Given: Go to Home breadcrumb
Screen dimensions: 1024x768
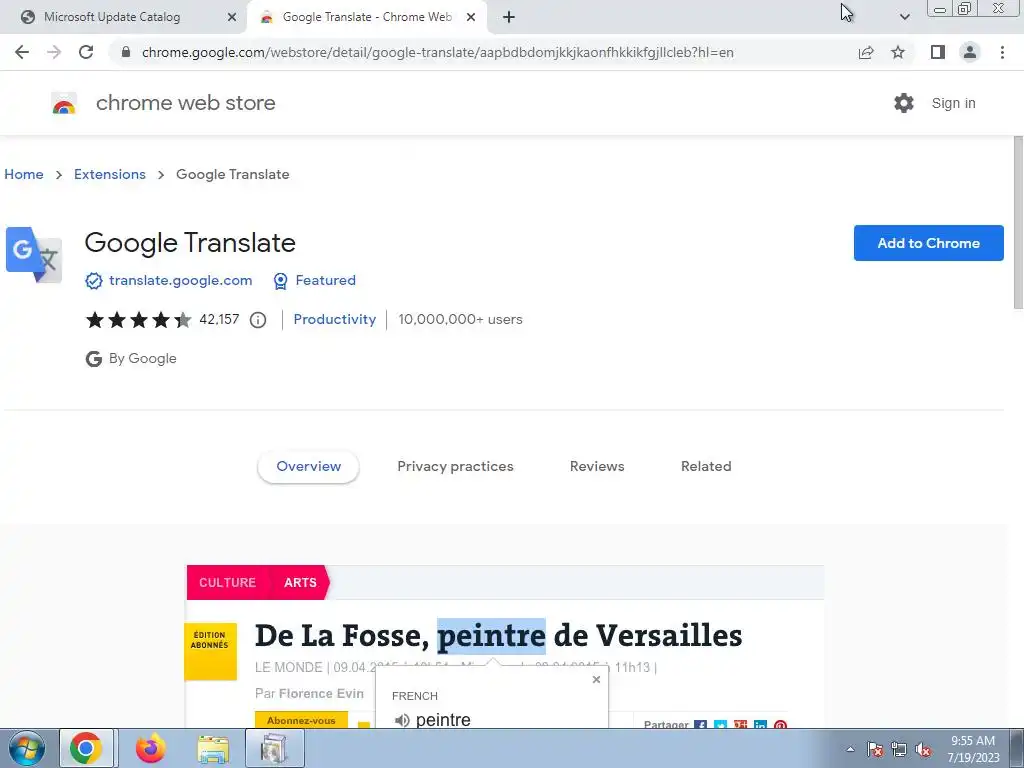Looking at the screenshot, I should [24, 174].
